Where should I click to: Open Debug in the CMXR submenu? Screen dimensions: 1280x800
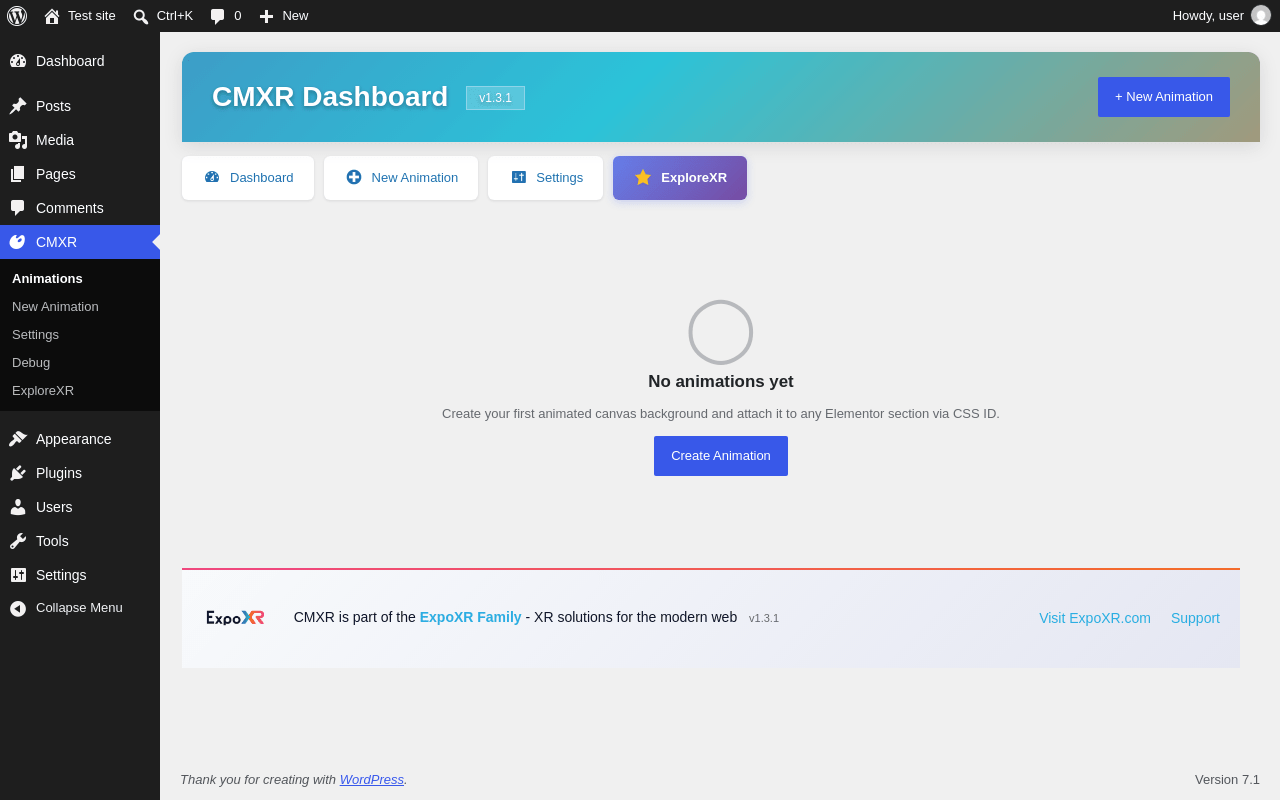click(31, 363)
